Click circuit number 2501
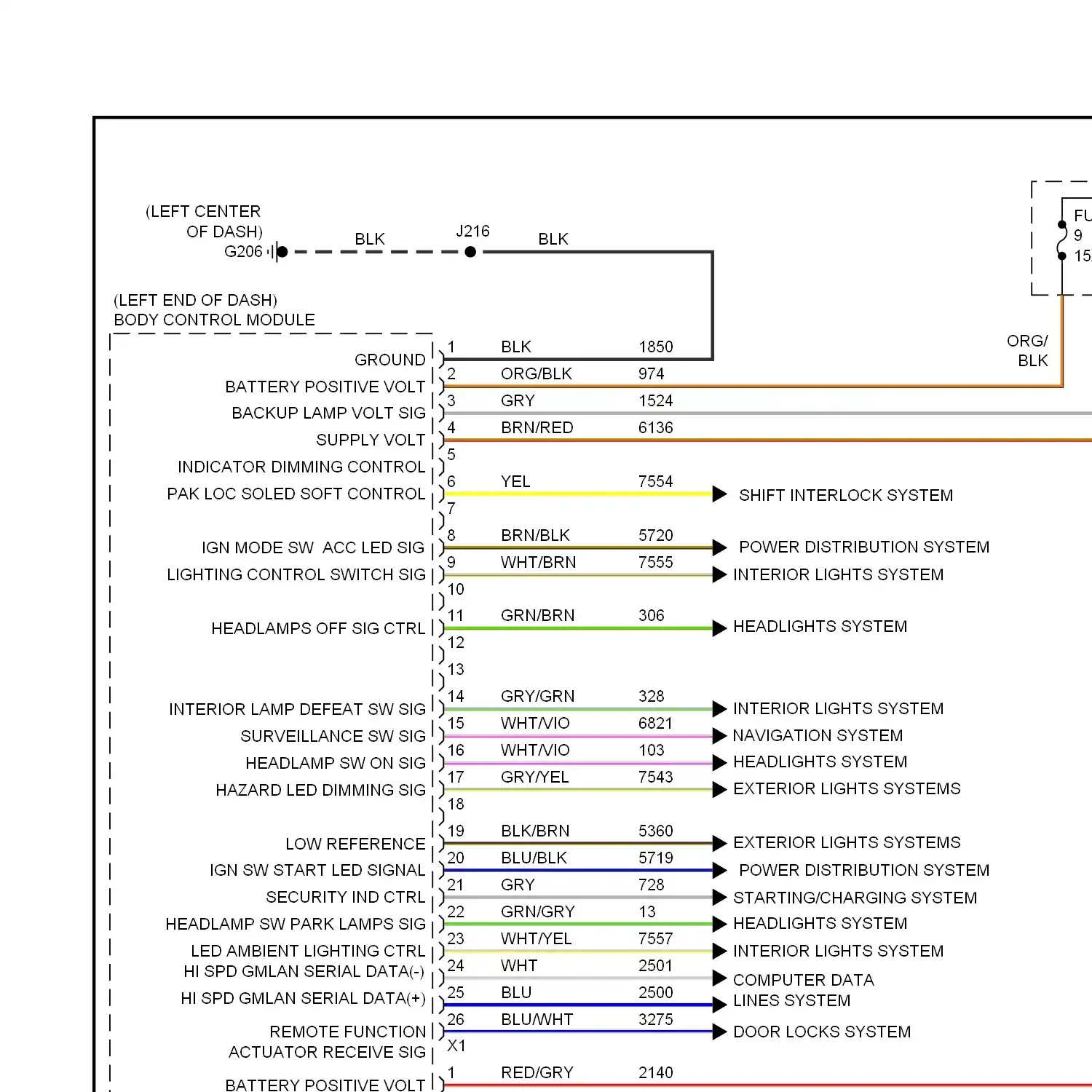 (x=656, y=965)
